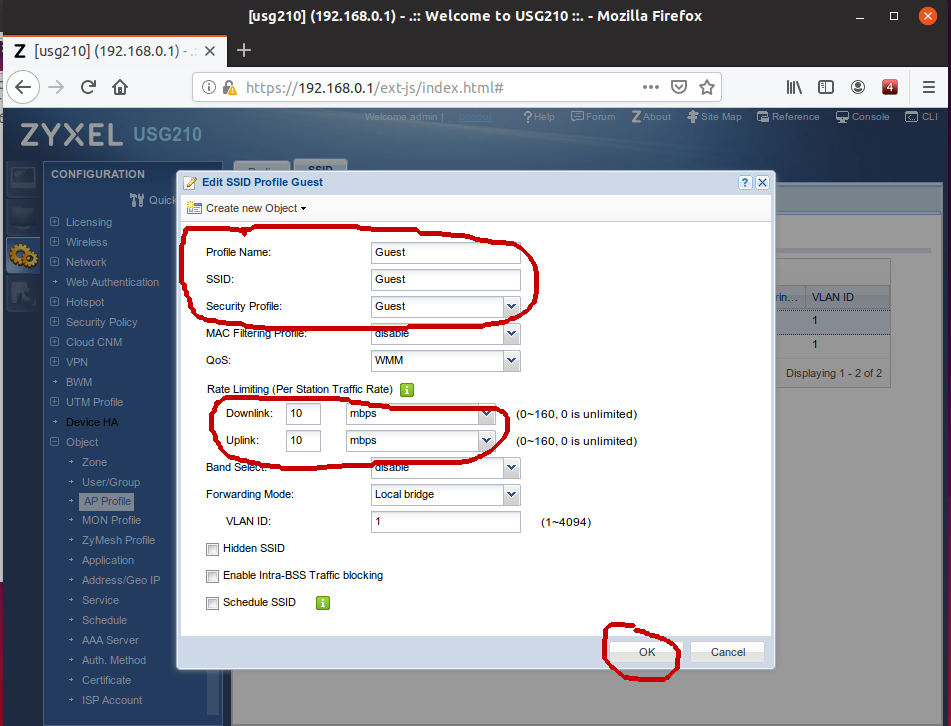
Task: Click the red extension badge icon
Action: point(890,87)
